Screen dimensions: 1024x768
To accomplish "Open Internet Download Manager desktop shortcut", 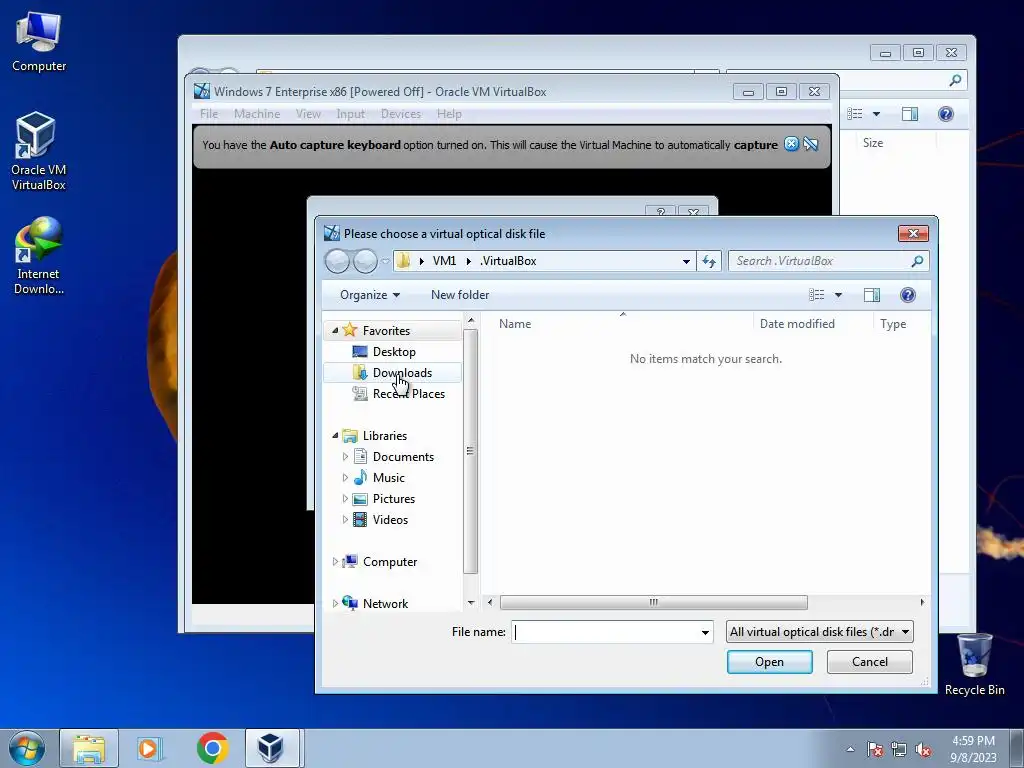I will click(x=38, y=255).
